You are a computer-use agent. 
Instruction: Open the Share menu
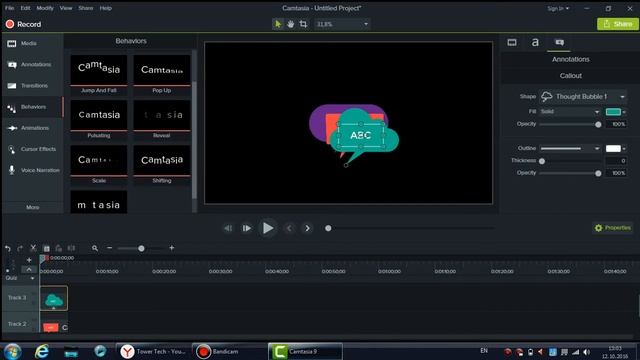86,8
